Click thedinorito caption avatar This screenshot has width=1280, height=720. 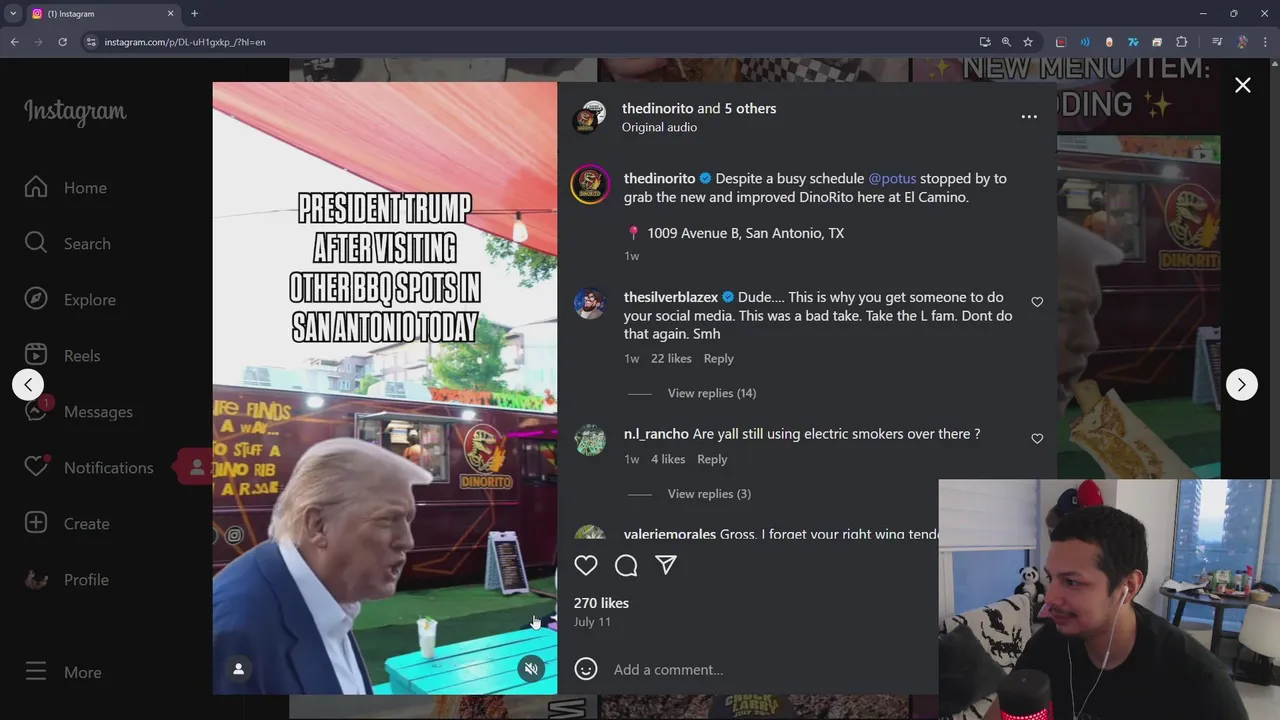[590, 185]
